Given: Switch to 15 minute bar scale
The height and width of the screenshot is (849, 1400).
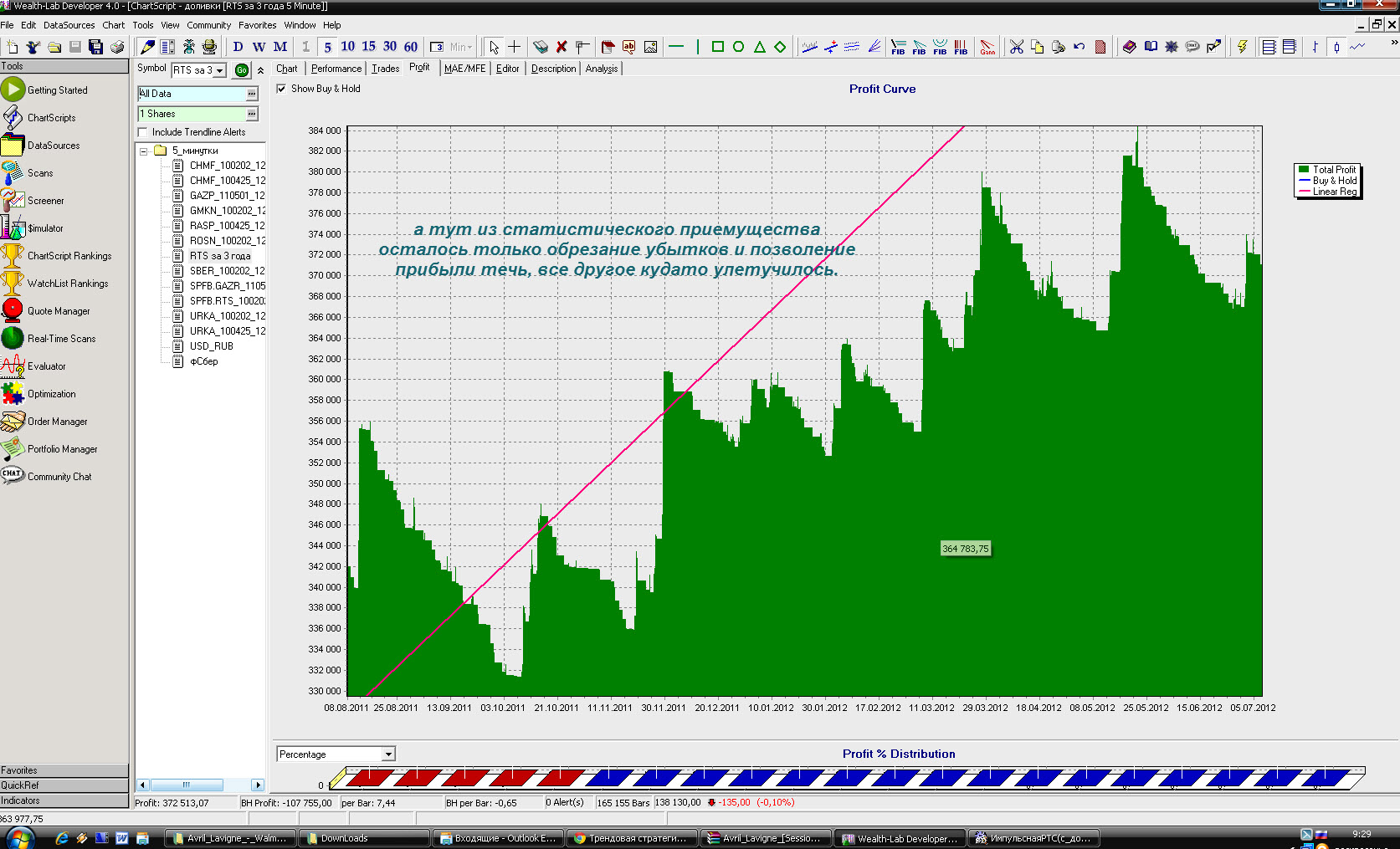Looking at the screenshot, I should point(368,47).
